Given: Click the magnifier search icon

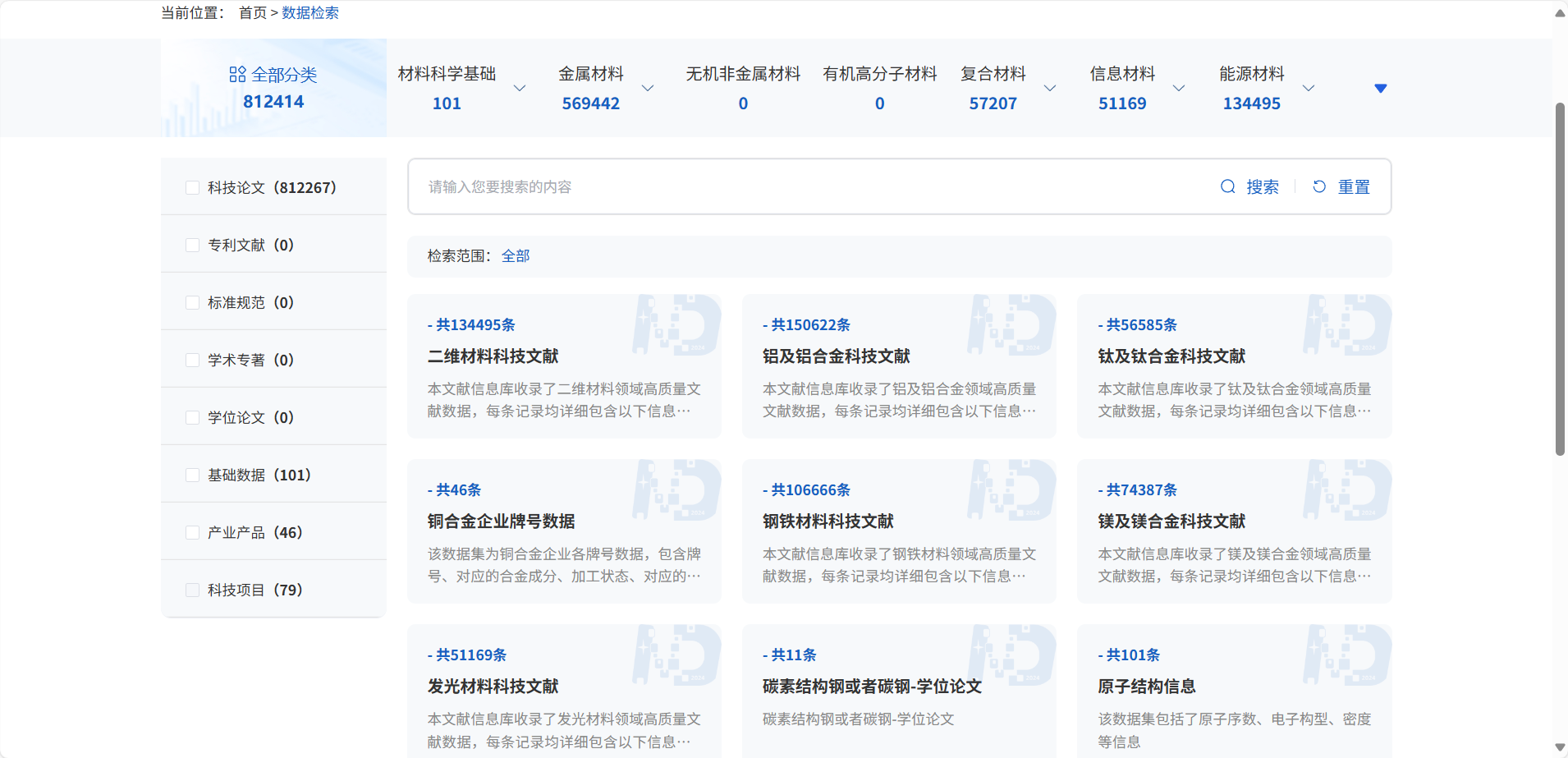Looking at the screenshot, I should [x=1227, y=186].
